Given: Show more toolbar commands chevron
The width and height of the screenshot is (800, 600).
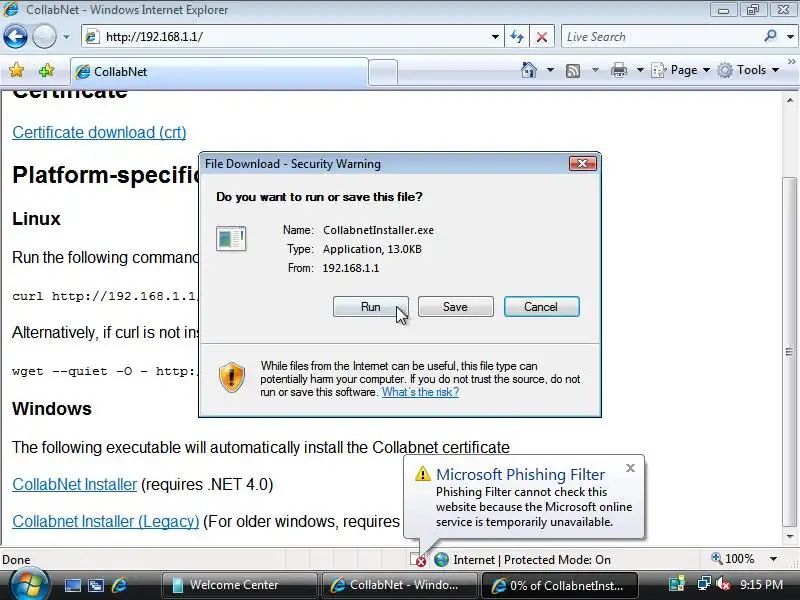Looking at the screenshot, I should [791, 62].
